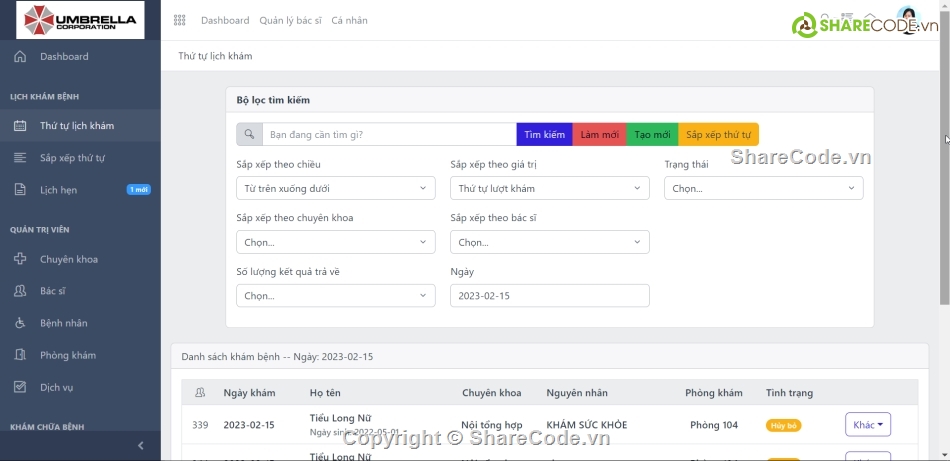Collapse the sidebar using the bottom arrow
Screen dimensions: 950x461
point(140,446)
